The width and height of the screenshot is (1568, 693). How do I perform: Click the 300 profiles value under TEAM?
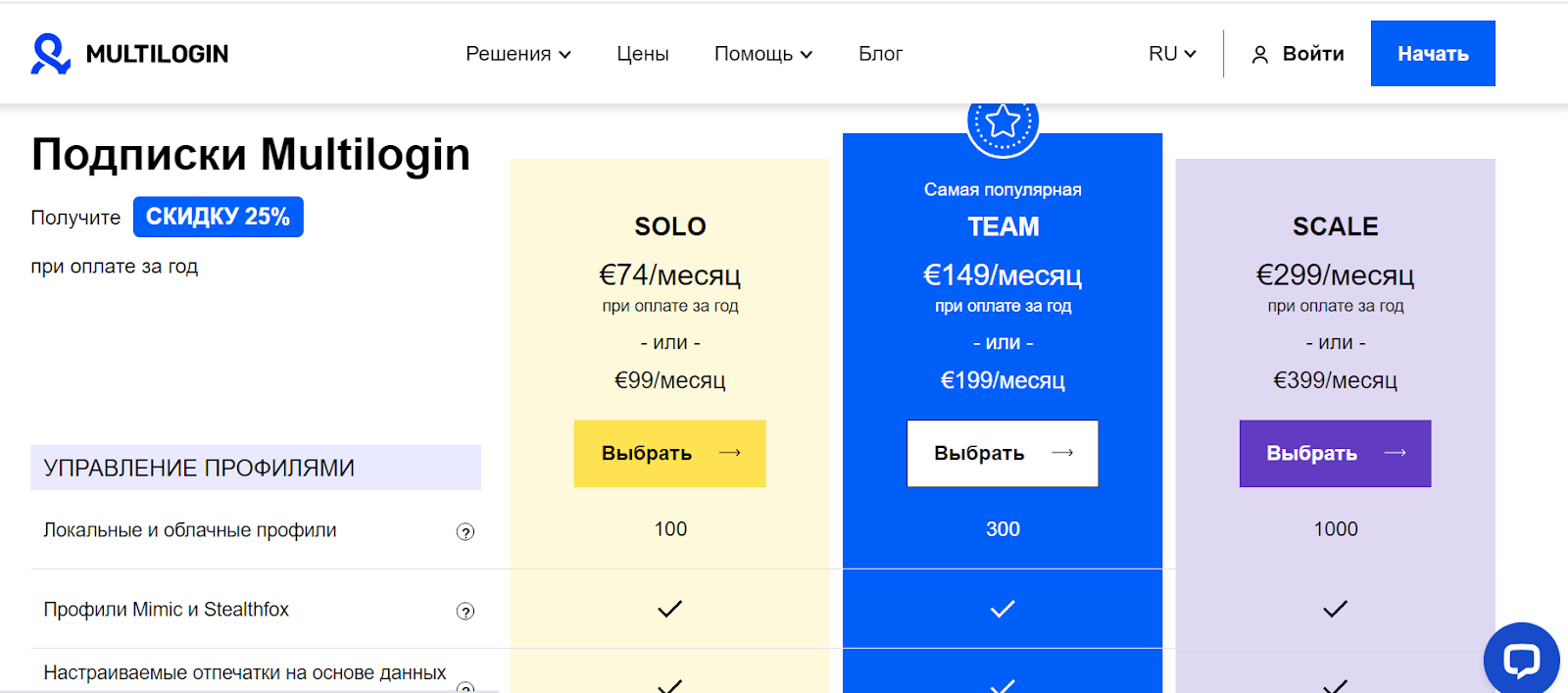(x=1003, y=529)
